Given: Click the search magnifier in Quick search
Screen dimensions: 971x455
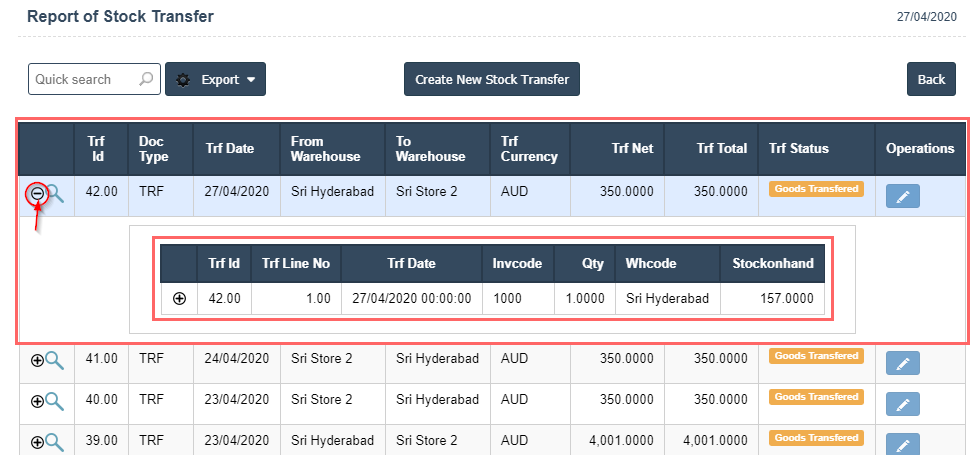Looking at the screenshot, I should [146, 80].
